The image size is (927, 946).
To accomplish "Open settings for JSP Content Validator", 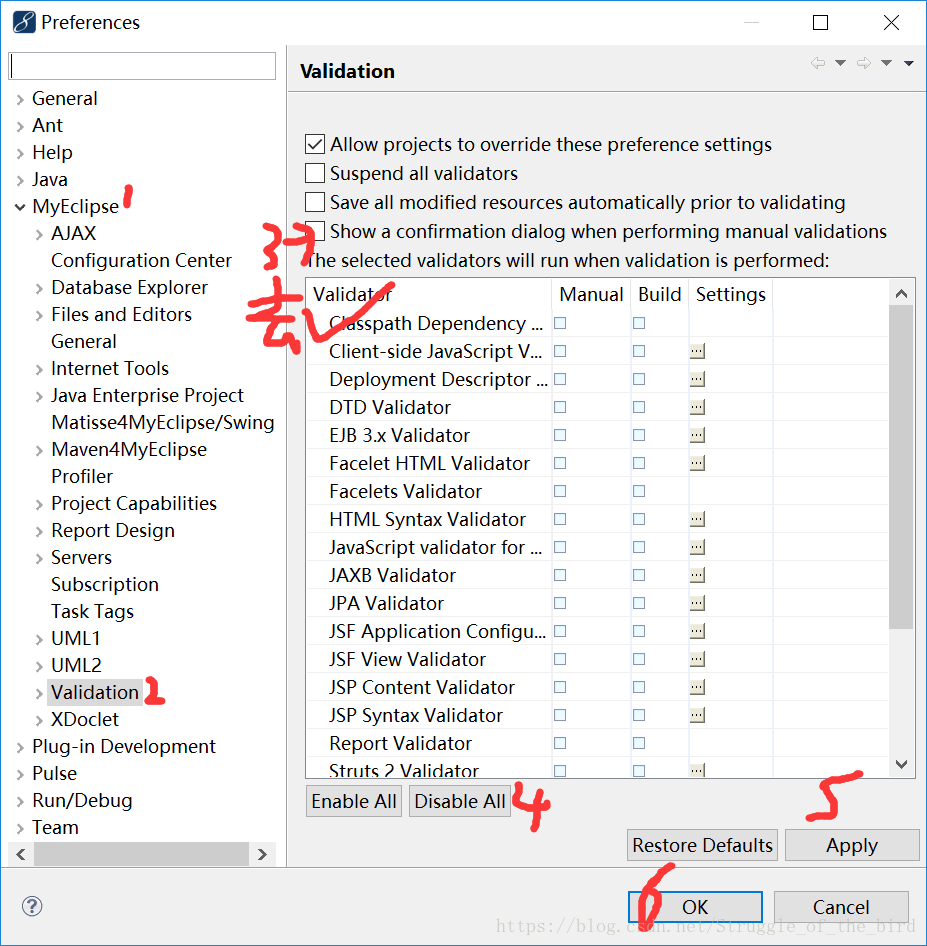I will 697,687.
